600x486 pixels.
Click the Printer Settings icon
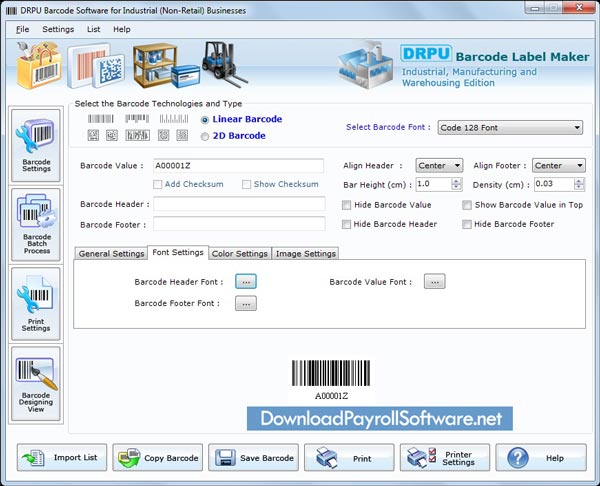pos(421,457)
